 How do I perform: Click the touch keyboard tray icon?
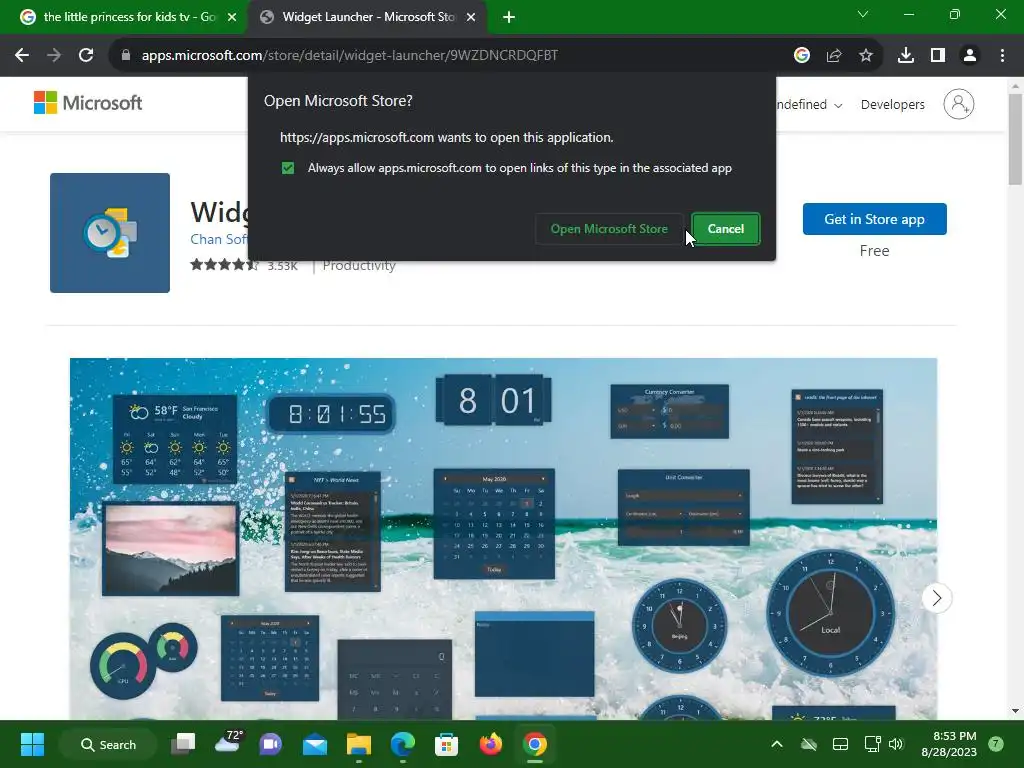[840, 744]
